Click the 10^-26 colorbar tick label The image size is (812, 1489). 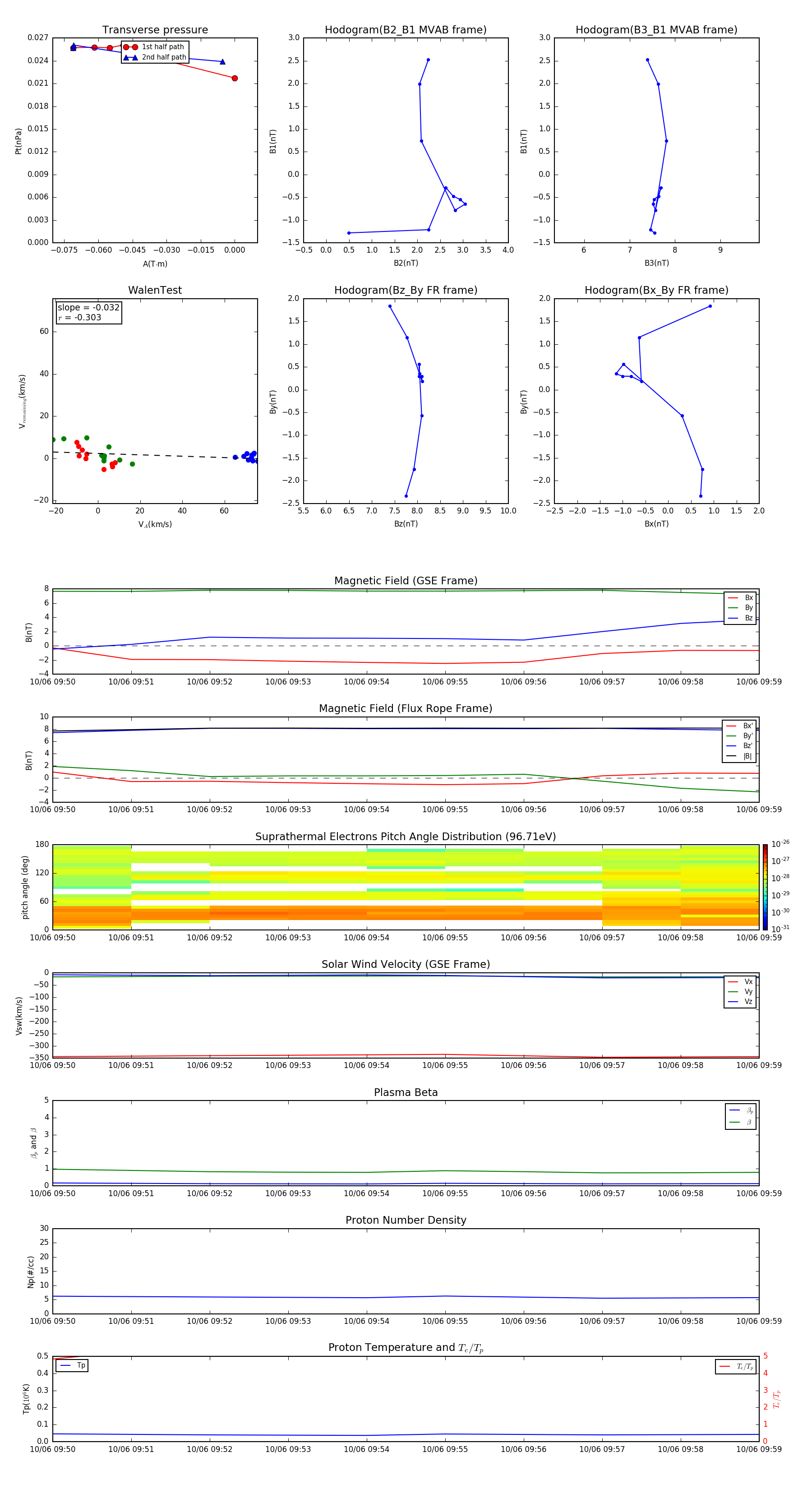point(780,844)
